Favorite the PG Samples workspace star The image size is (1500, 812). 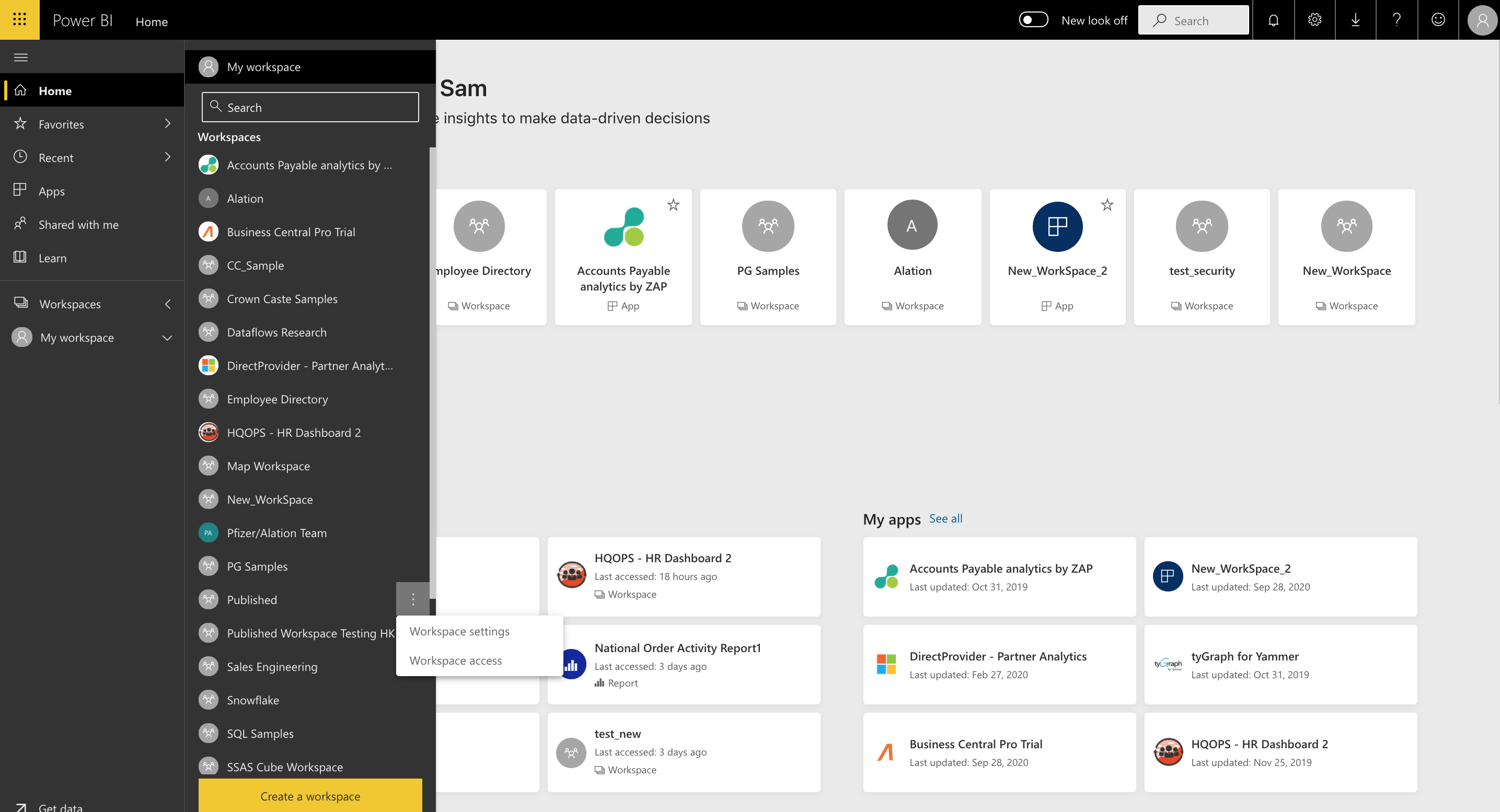click(x=817, y=205)
